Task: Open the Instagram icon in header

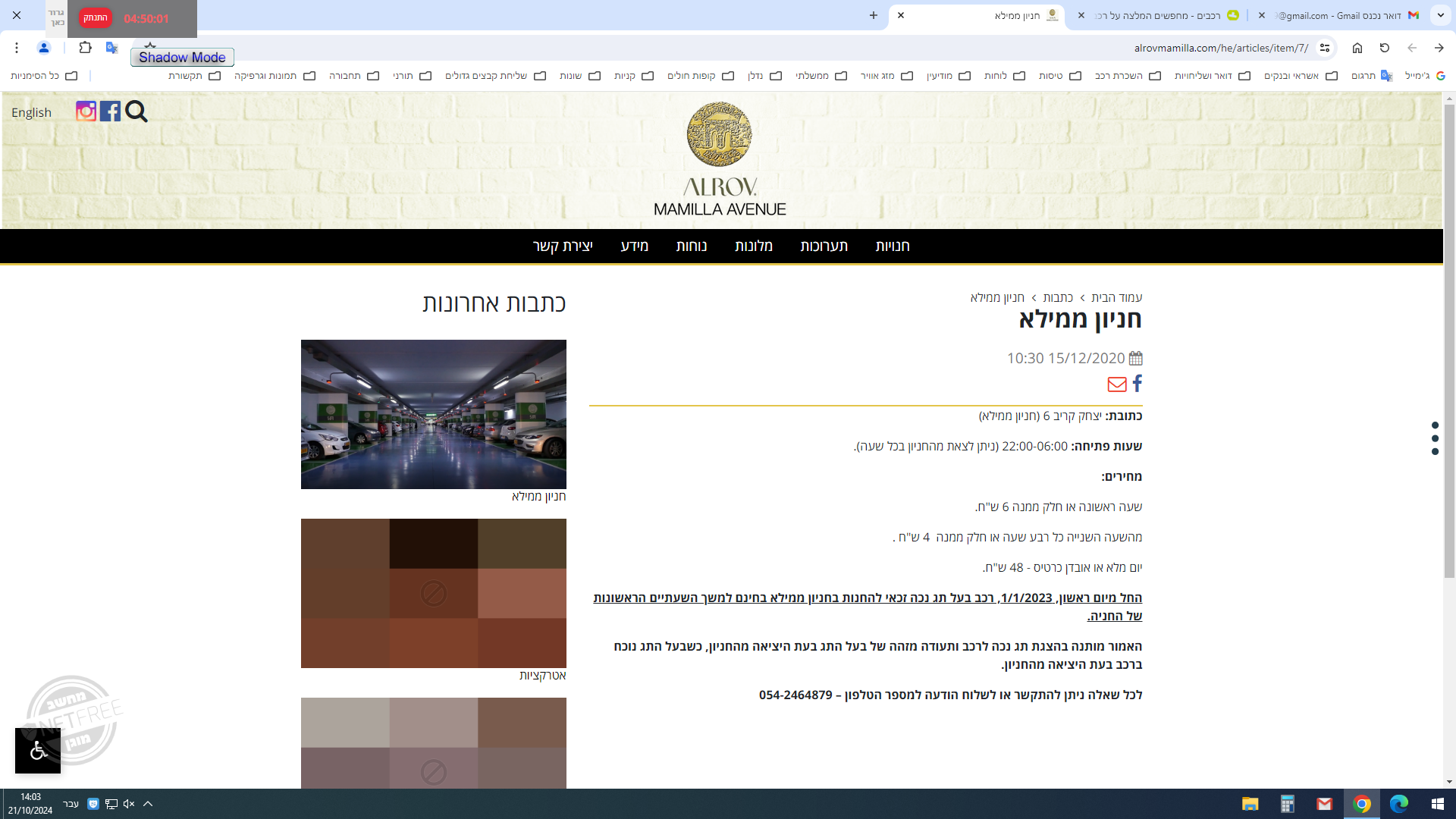Action: [86, 111]
